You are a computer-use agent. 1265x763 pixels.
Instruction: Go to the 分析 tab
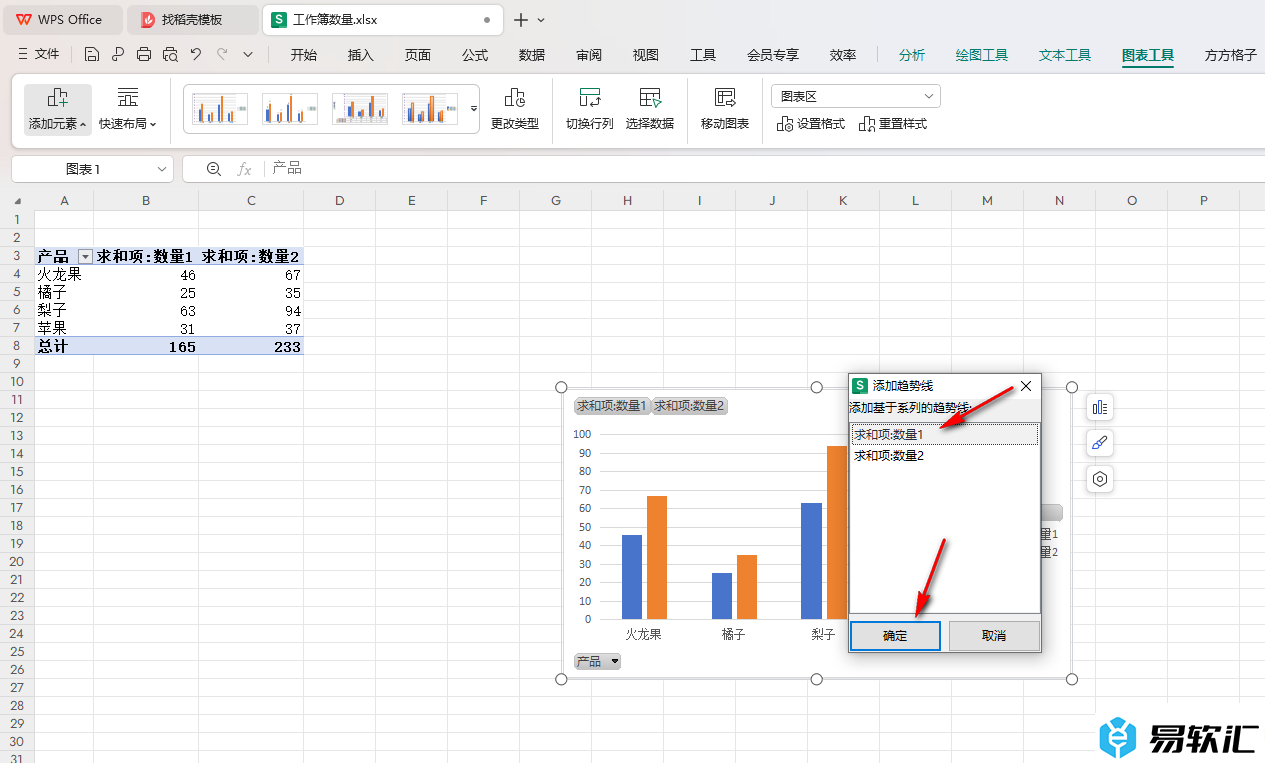coord(912,55)
